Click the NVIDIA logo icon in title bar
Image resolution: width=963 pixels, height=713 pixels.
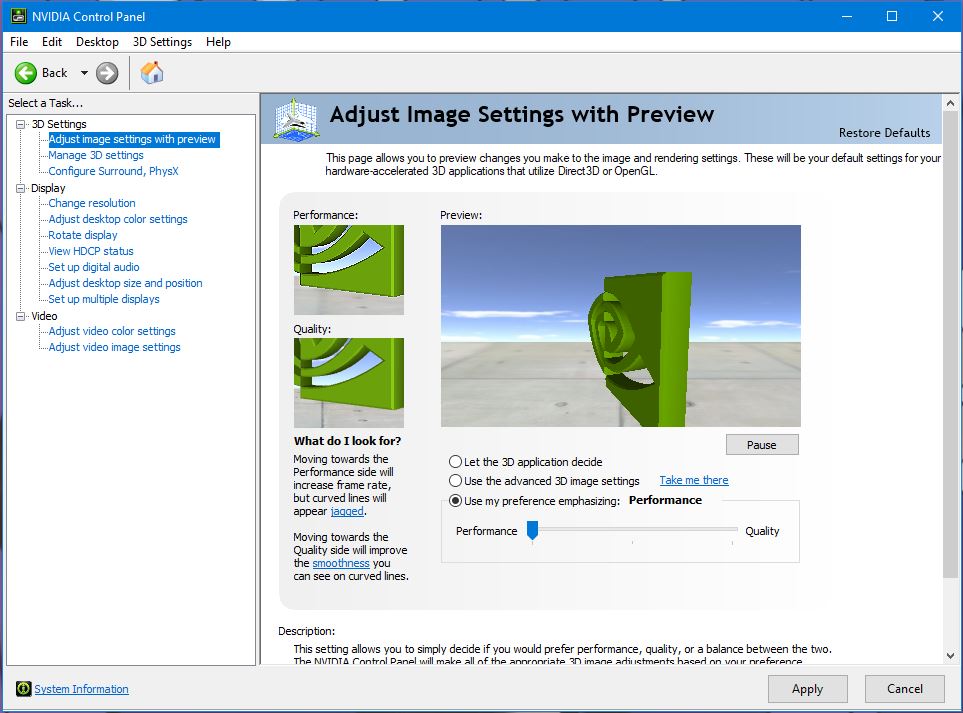(17, 16)
